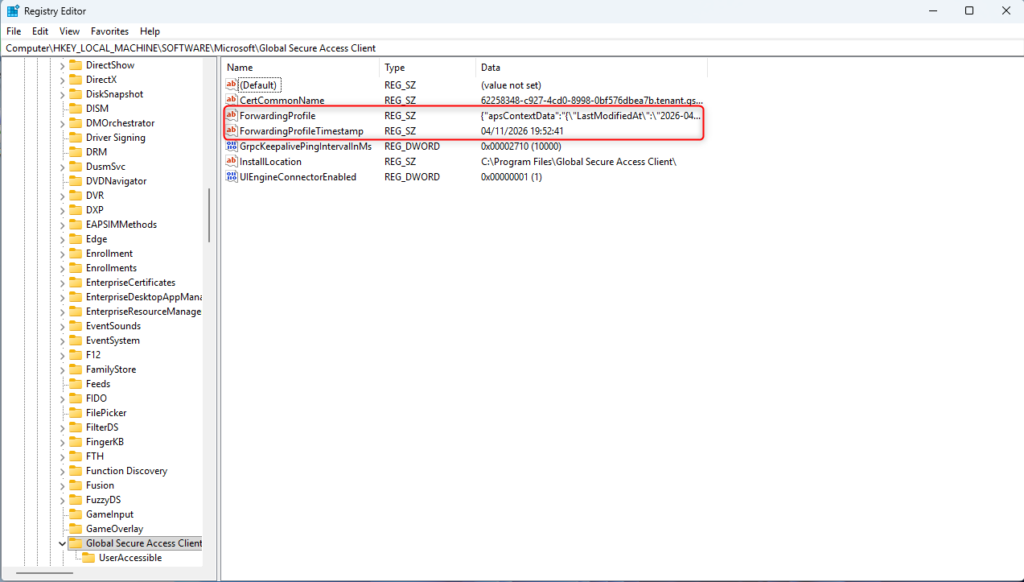The width and height of the screenshot is (1024, 582).
Task: Click the DiskSnapshot folder icon
Action: [76, 94]
